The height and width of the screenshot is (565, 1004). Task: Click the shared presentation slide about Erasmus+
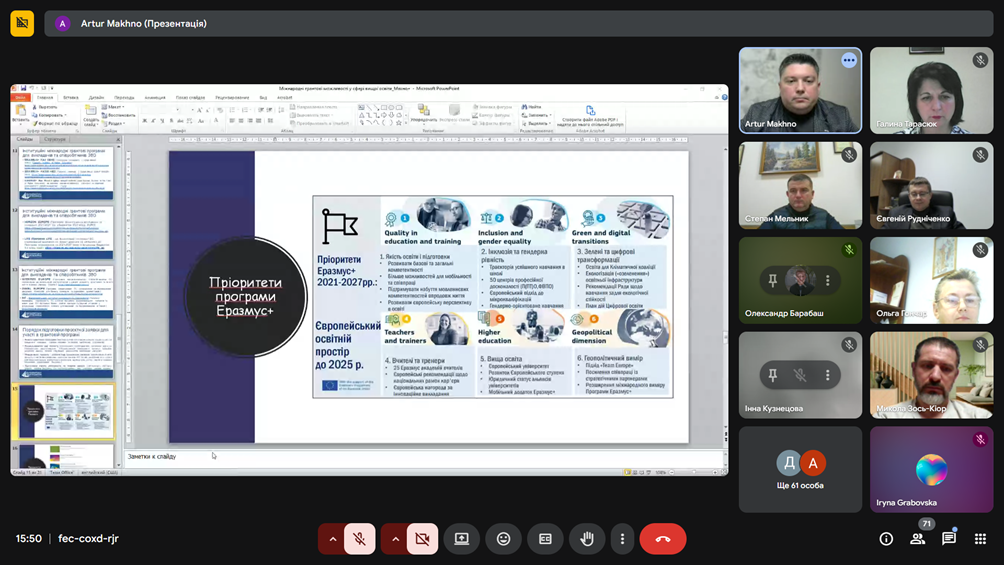(x=428, y=296)
